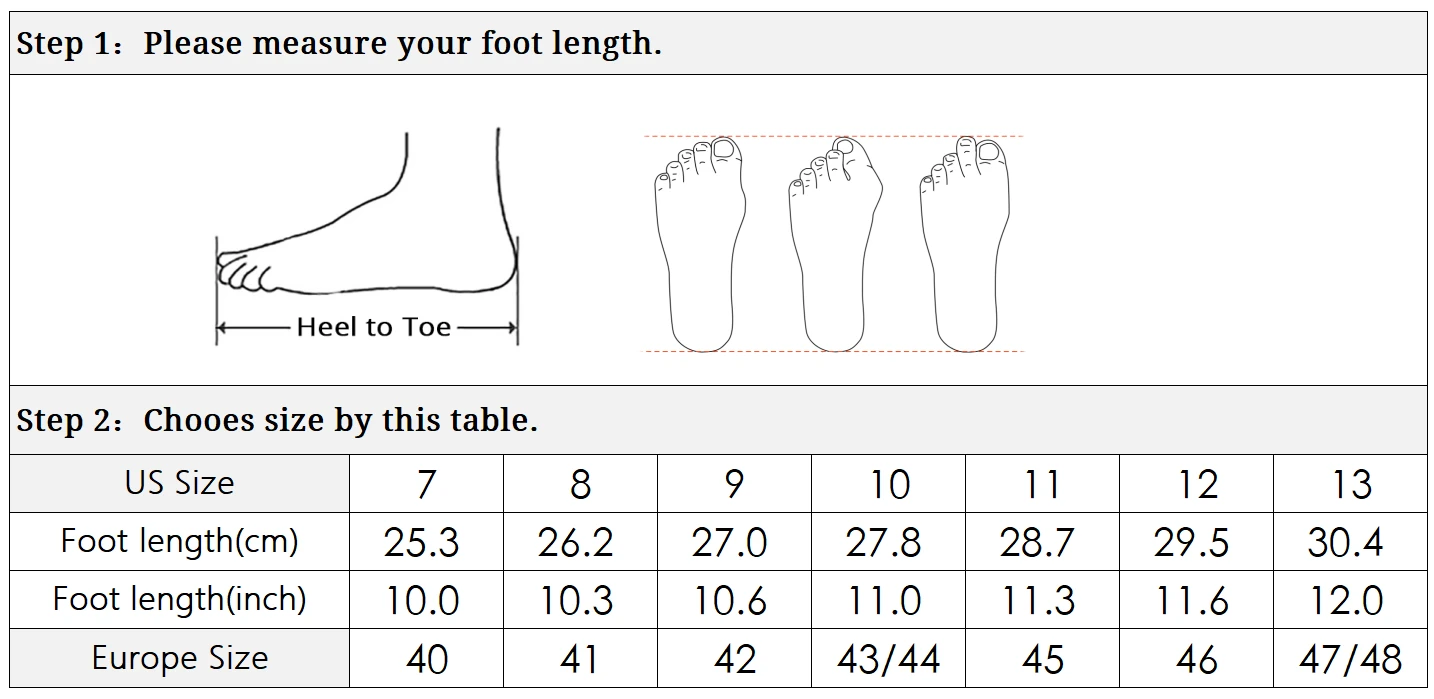
Task: Click the Europe size 47/48 cell
Action: (1350, 659)
